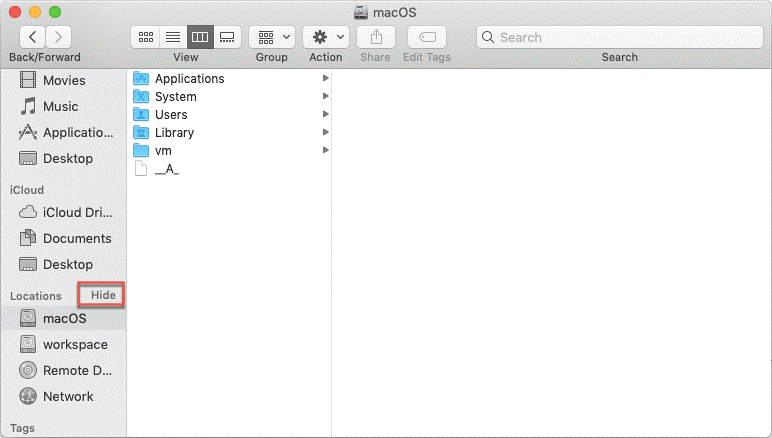
Task: Open Desktop under Favorites sidebar section
Action: (x=64, y=158)
